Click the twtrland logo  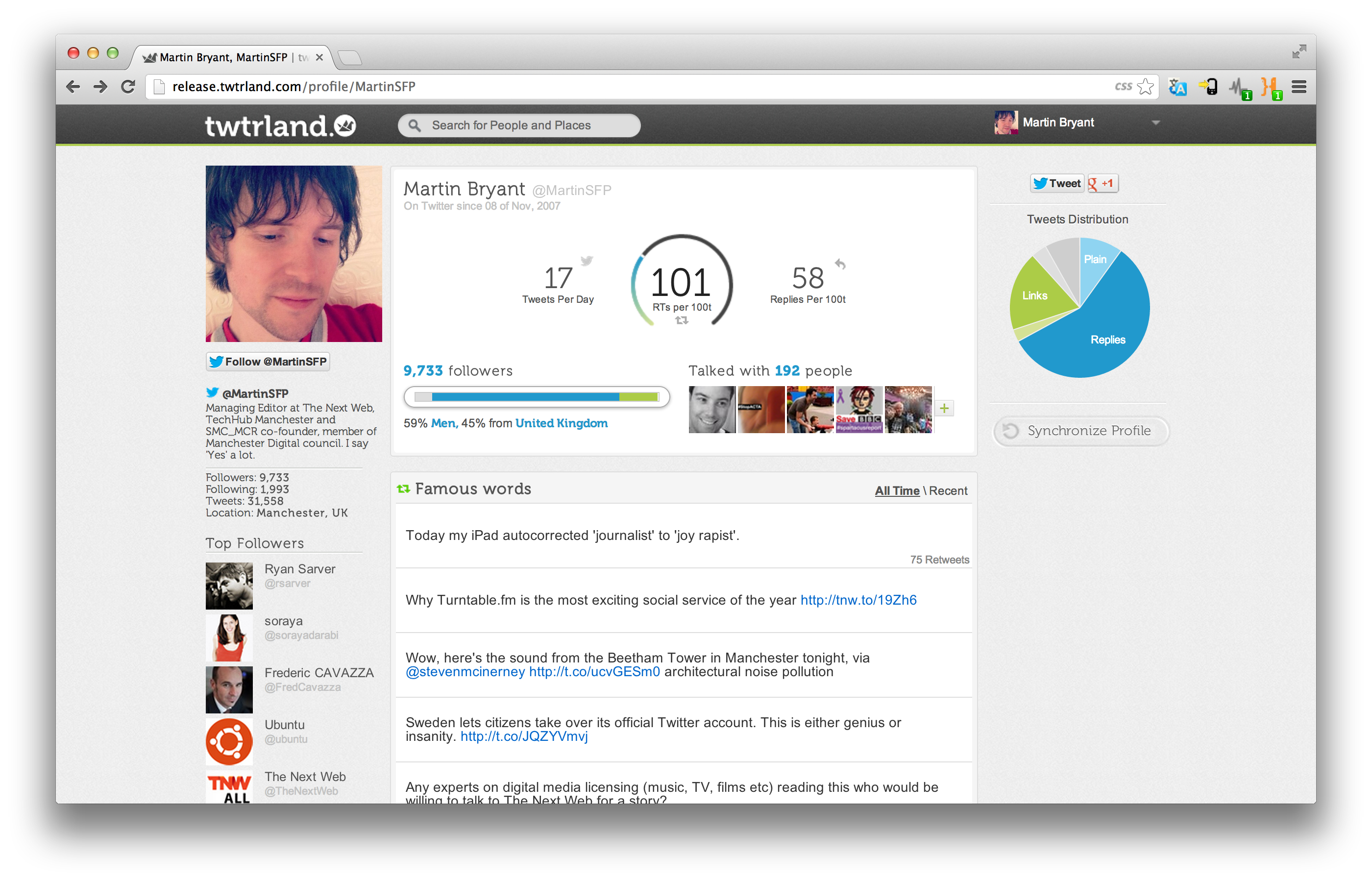(x=280, y=125)
